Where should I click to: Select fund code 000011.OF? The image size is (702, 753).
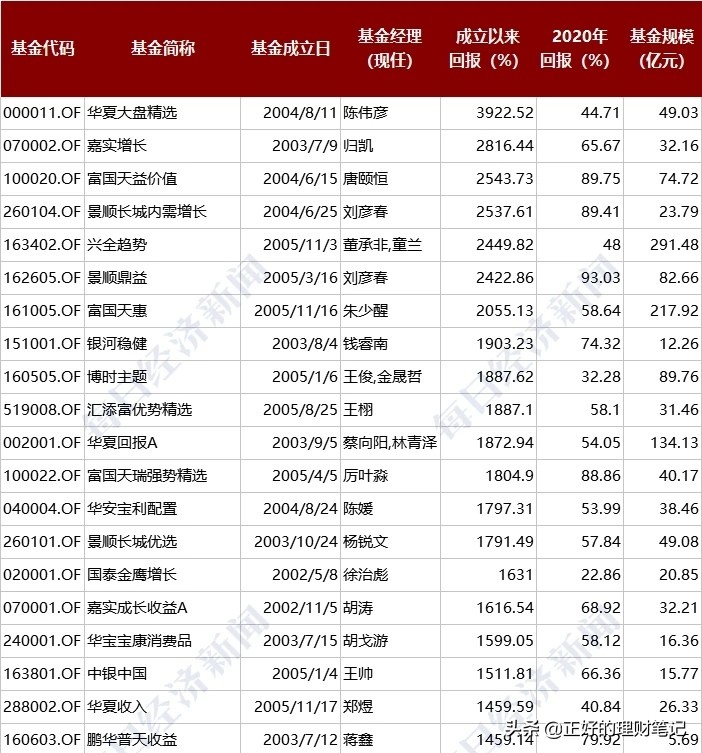(42, 113)
